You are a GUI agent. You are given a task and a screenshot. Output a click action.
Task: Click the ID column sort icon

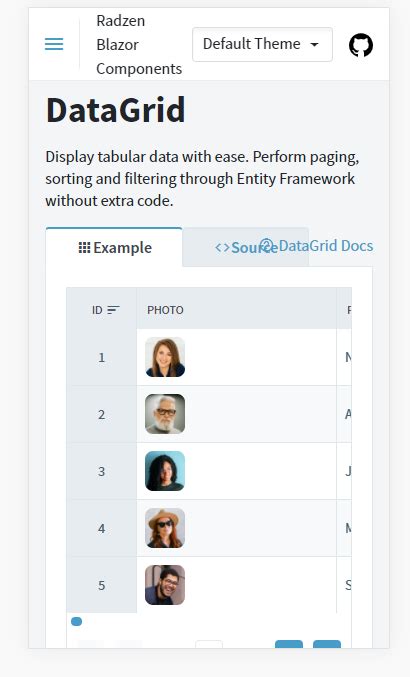pos(114,310)
